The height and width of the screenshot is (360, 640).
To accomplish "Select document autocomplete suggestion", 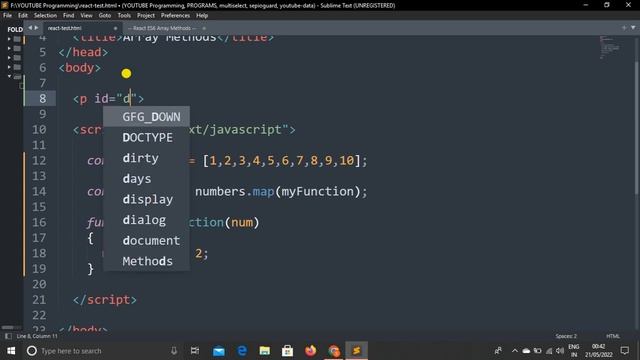I will tap(146, 240).
